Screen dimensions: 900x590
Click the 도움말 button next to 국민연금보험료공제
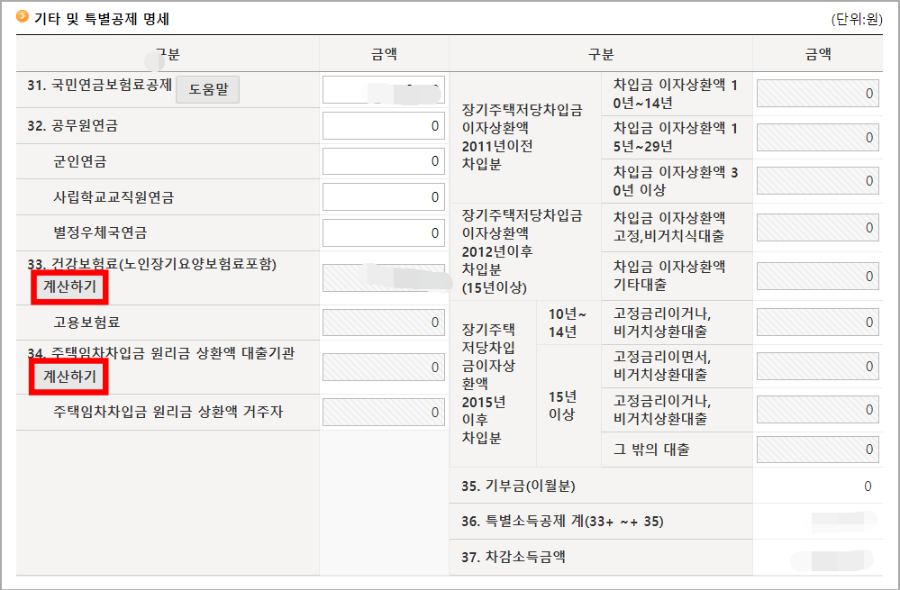(207, 89)
